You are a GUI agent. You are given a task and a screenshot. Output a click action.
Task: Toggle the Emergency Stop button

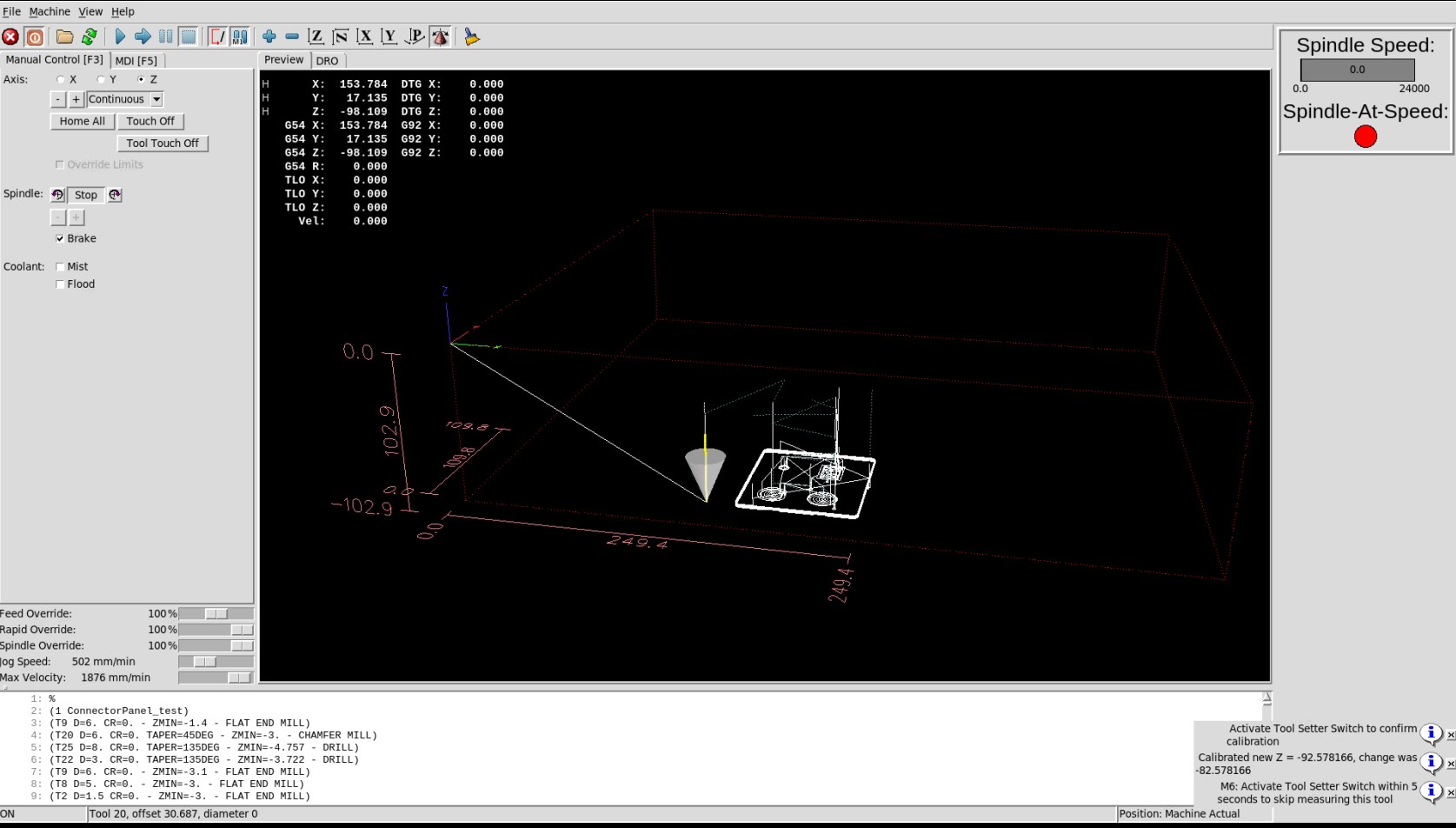[10, 37]
